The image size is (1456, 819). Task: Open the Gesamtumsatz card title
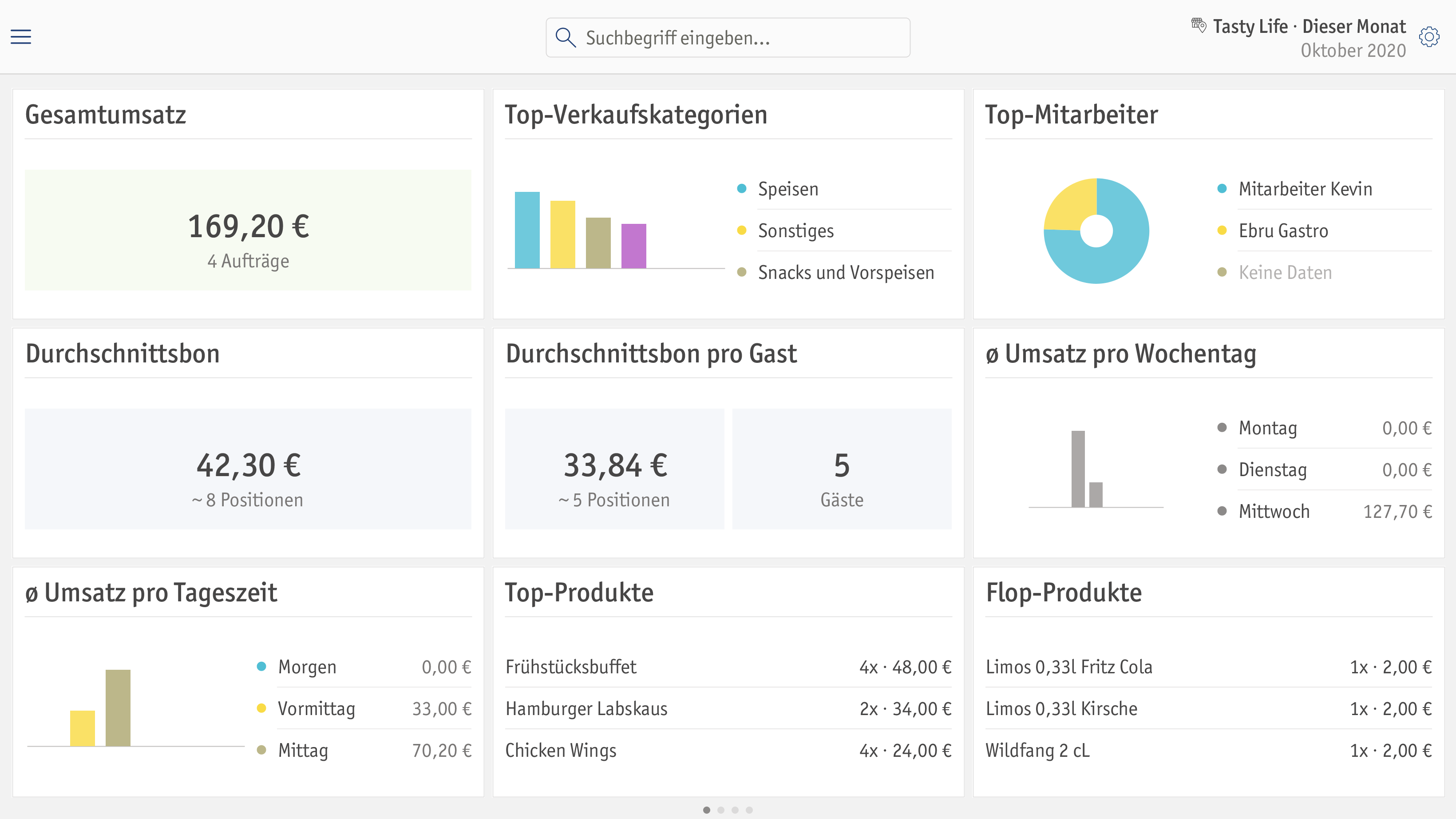click(106, 115)
